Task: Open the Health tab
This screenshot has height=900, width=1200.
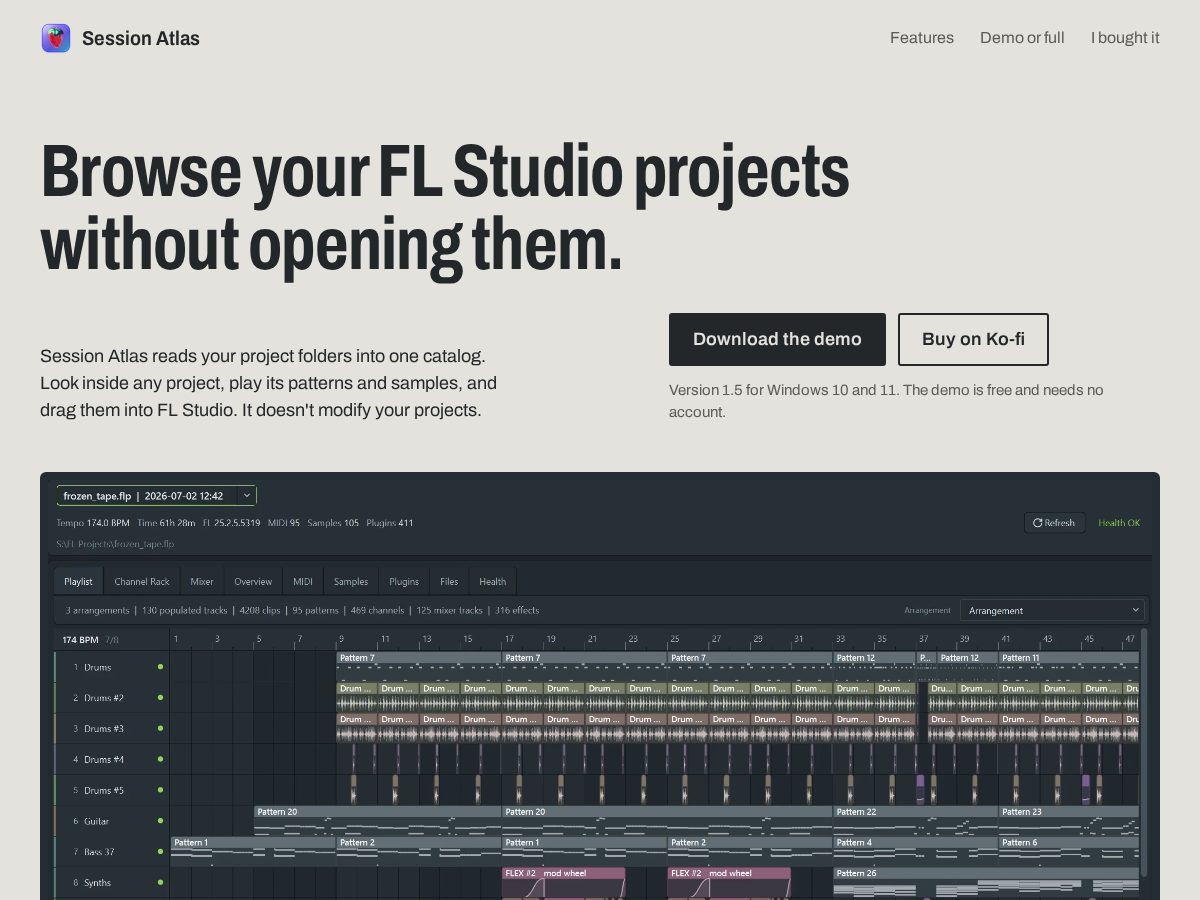Action: (493, 582)
